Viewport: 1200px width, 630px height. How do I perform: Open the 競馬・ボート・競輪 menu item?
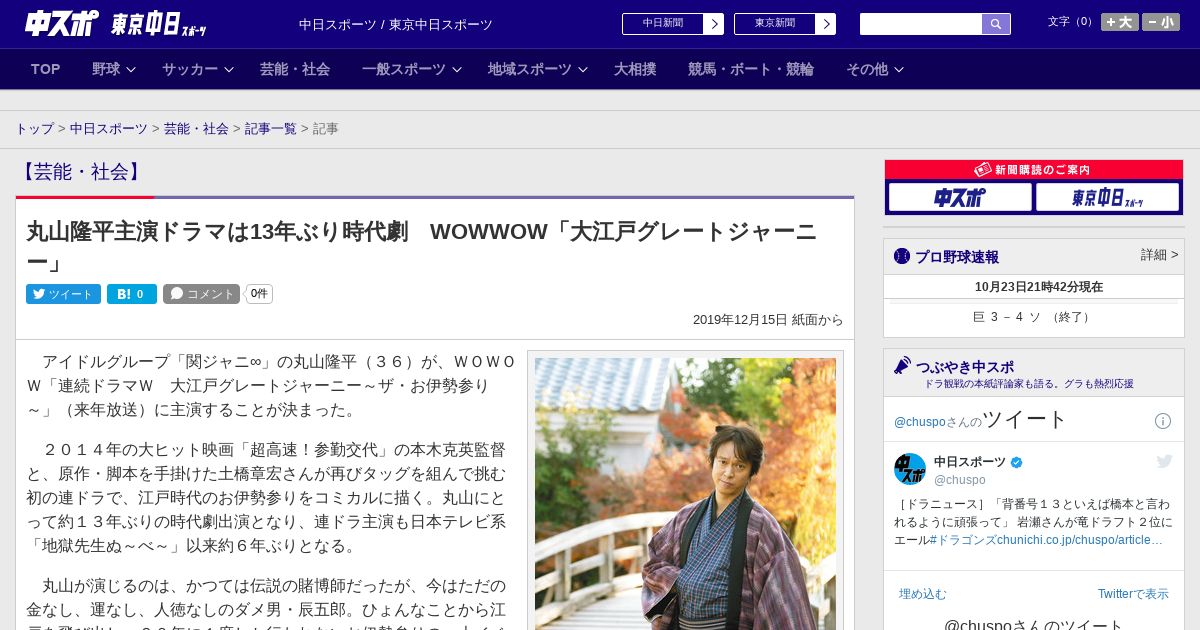751,69
